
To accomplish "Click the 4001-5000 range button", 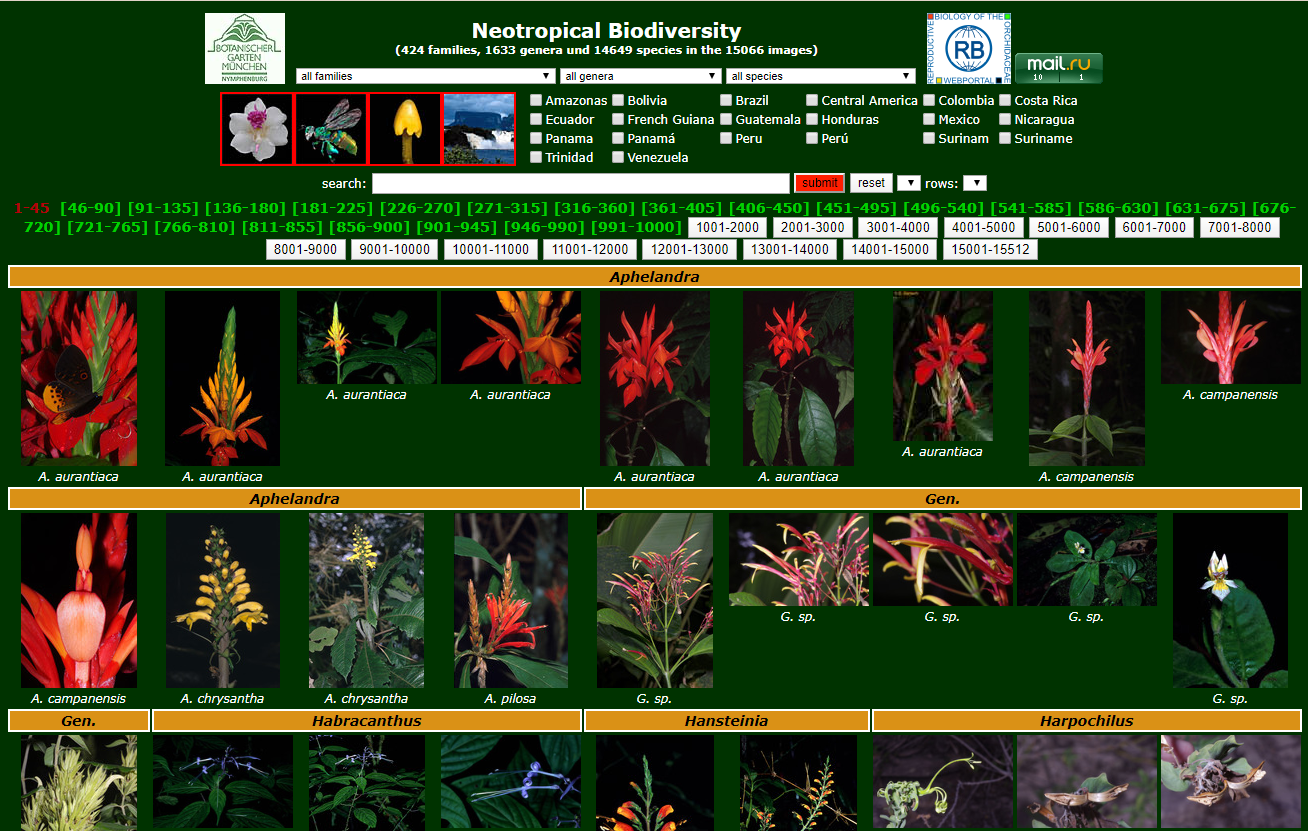I will [x=984, y=227].
